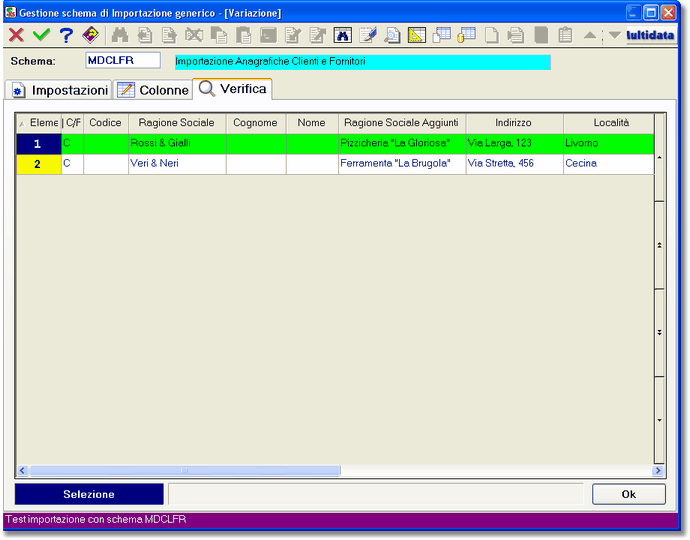
Task: Click the Pizzicheria "La Gloriosa" cell
Action: pos(402,143)
